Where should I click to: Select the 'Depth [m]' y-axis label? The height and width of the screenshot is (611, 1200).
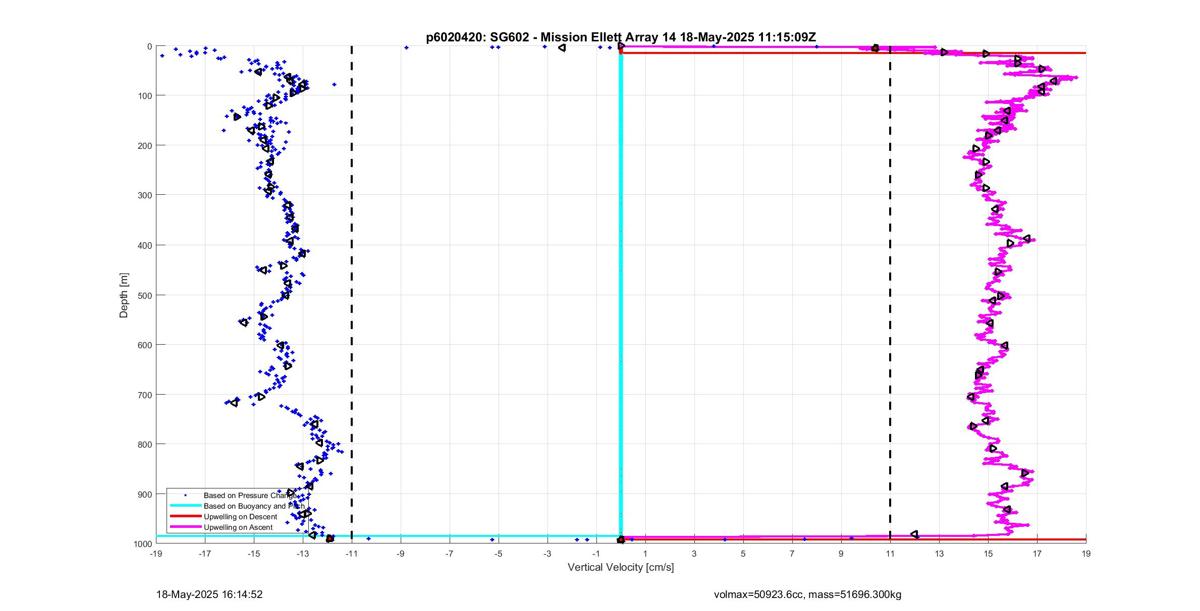click(124, 294)
